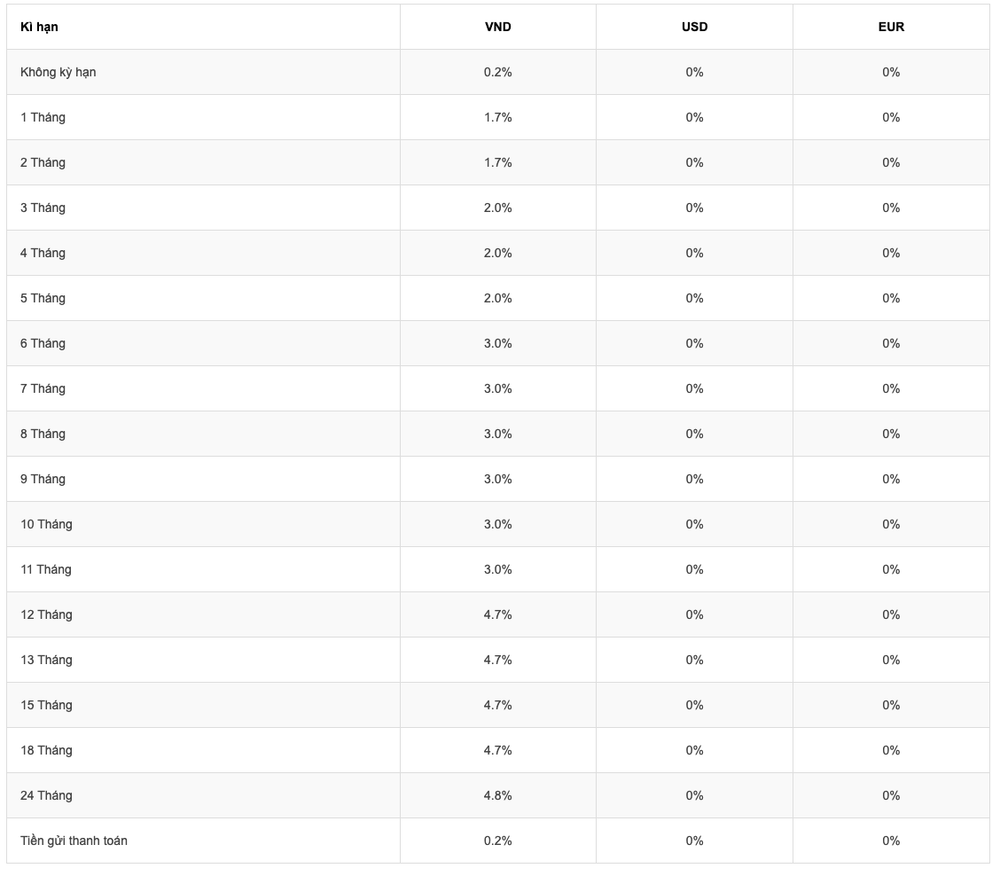Screen dimensions: 1000x869
Task: Click EUR rate in 5 Tháng row
Action: [891, 298]
